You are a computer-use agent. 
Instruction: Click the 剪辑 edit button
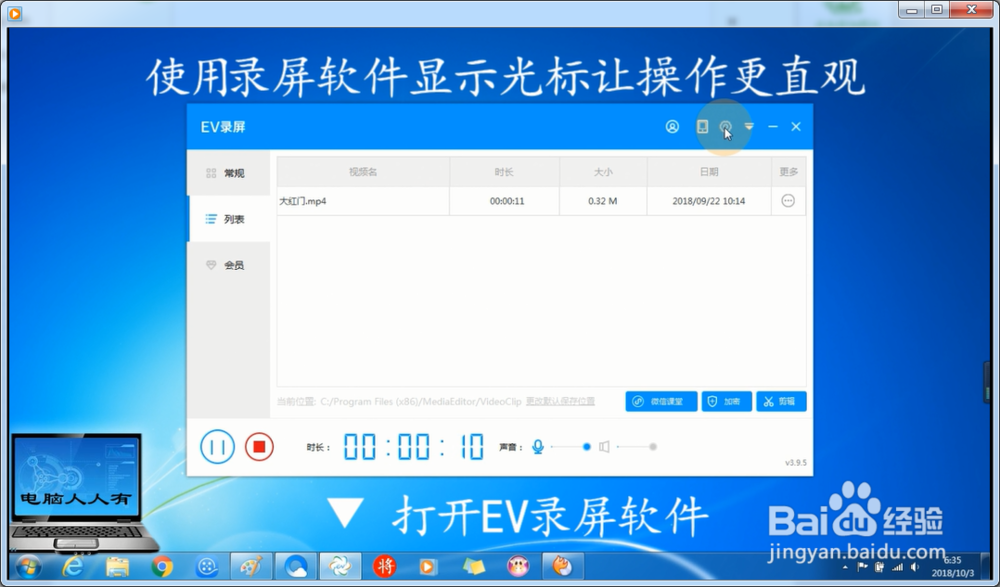click(x=781, y=401)
